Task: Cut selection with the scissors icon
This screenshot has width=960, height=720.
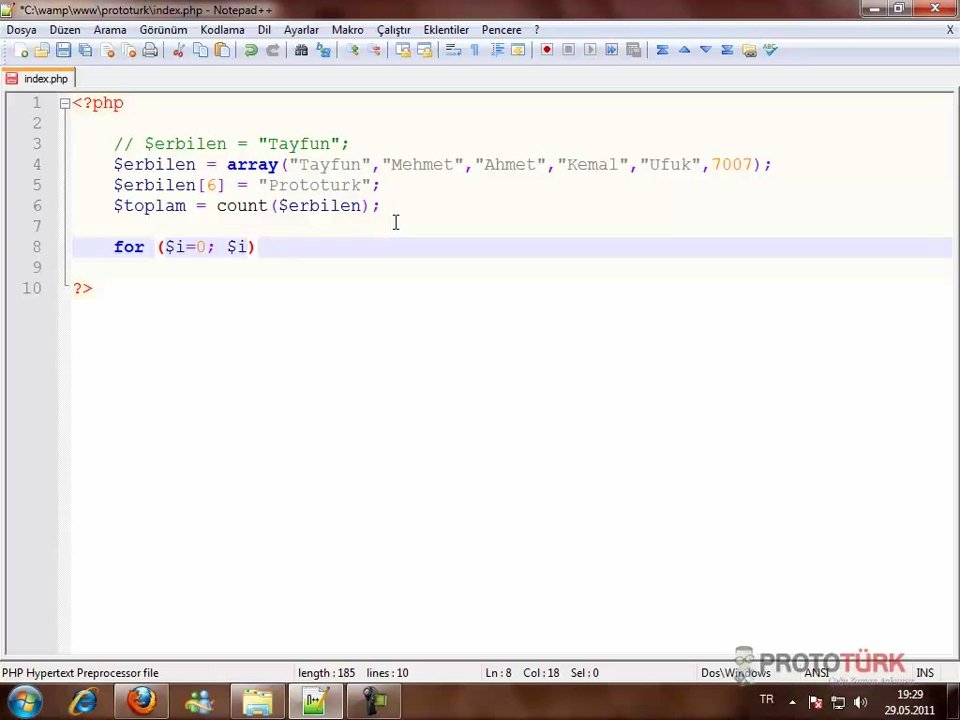Action: point(179,50)
